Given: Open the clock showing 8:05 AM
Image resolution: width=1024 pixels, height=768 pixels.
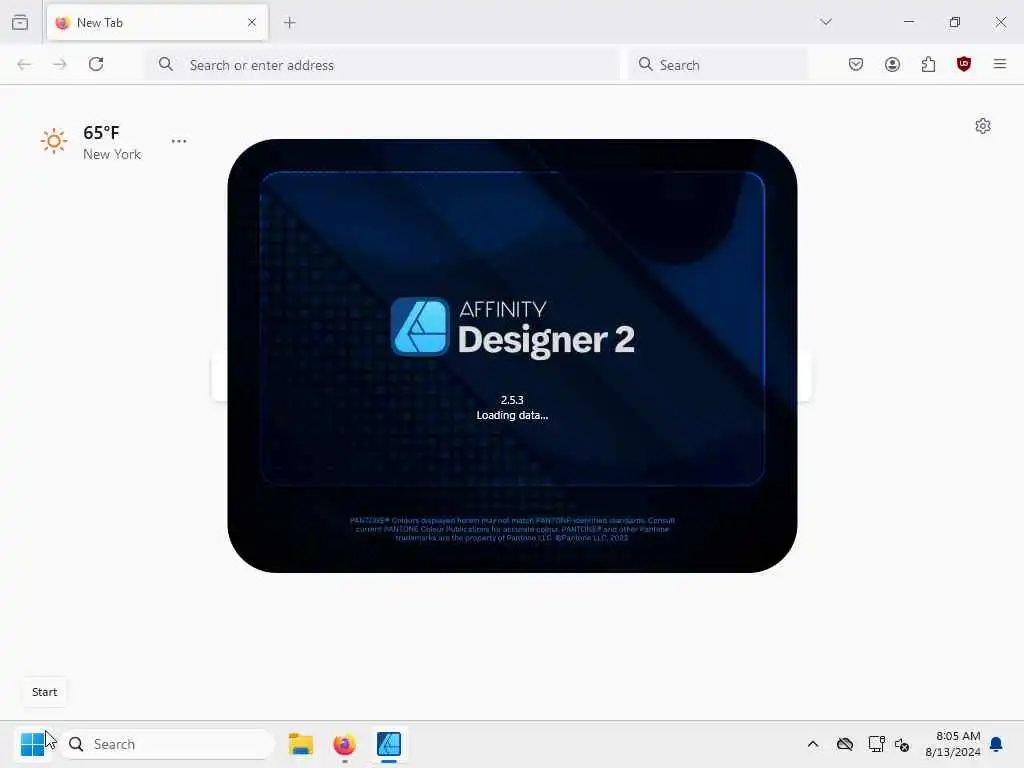Looking at the screenshot, I should [x=953, y=744].
